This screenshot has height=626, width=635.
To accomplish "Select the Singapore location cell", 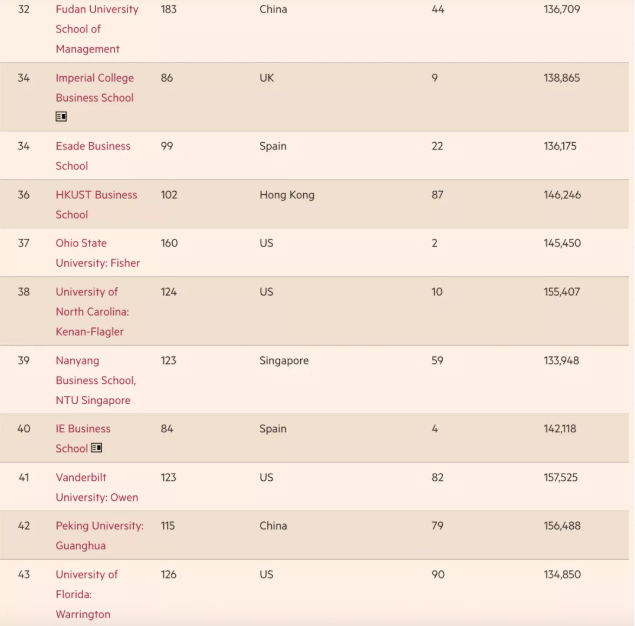I will [x=283, y=361].
